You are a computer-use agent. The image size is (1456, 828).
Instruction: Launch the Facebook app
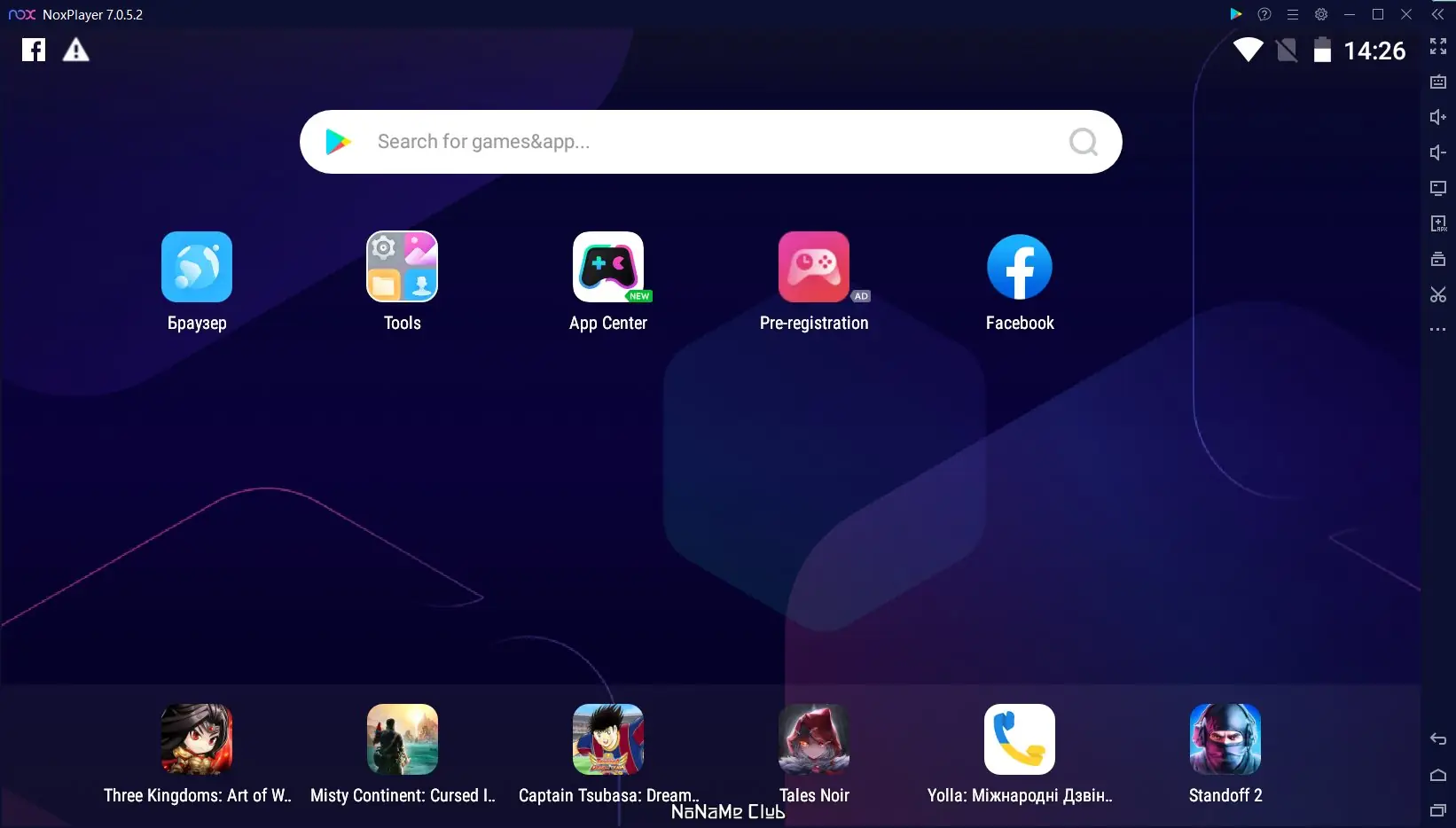click(x=1020, y=267)
